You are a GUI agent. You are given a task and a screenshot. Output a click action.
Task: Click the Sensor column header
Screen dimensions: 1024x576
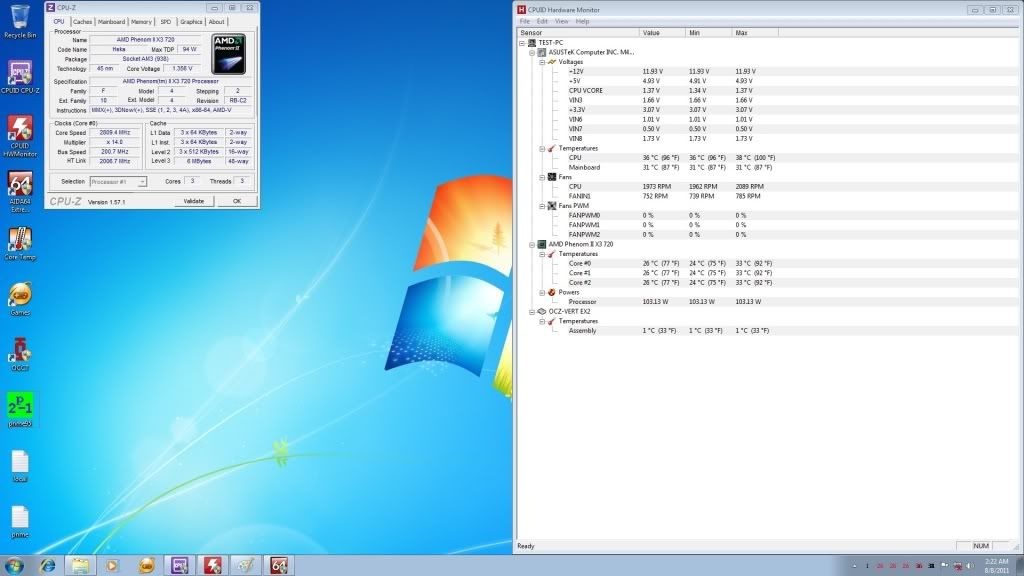(578, 33)
